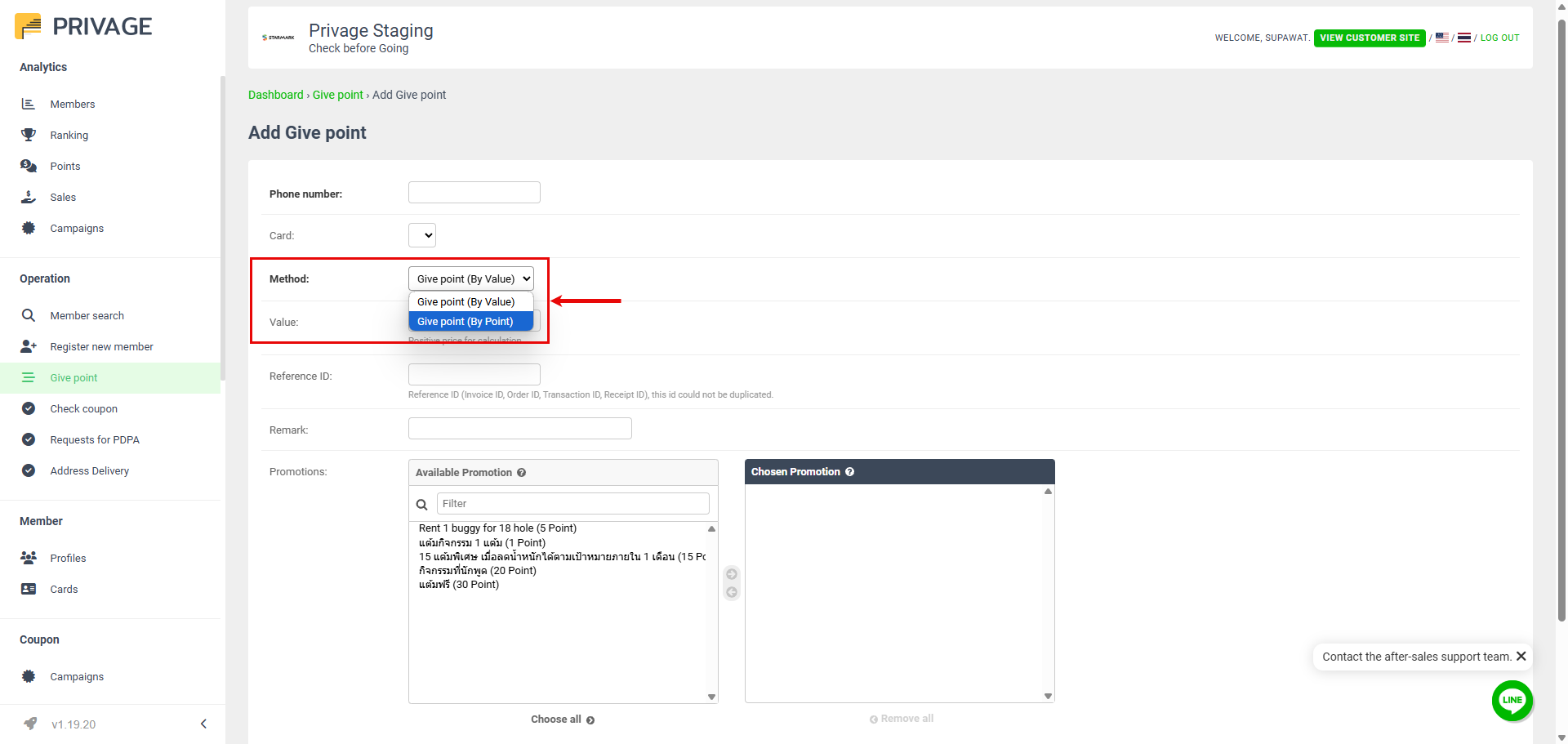Collapse the sidebar with the chevron arrow
This screenshot has height=744, width=1568.
tap(203, 724)
